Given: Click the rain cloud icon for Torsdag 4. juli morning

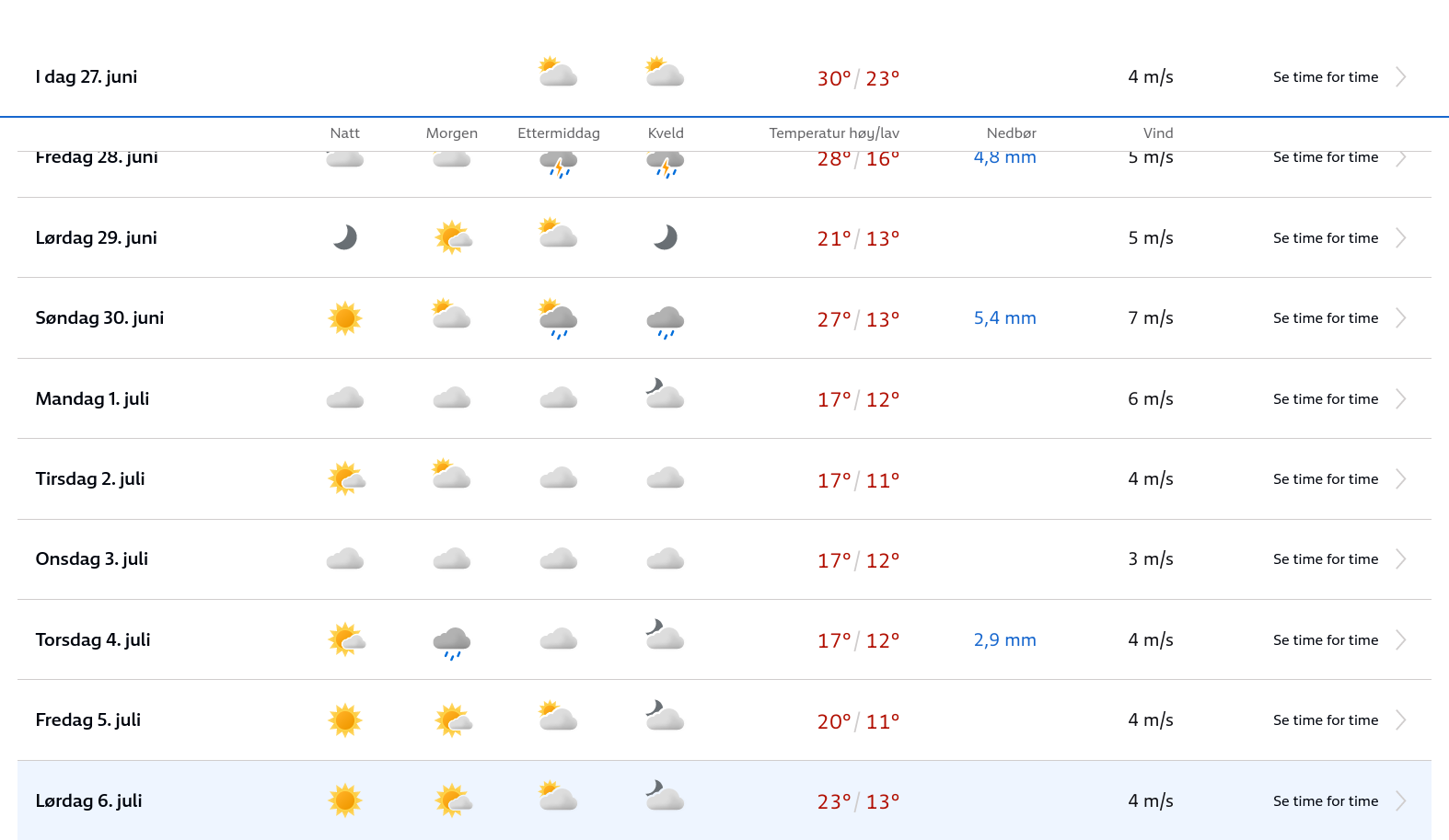Looking at the screenshot, I should pos(452,642).
